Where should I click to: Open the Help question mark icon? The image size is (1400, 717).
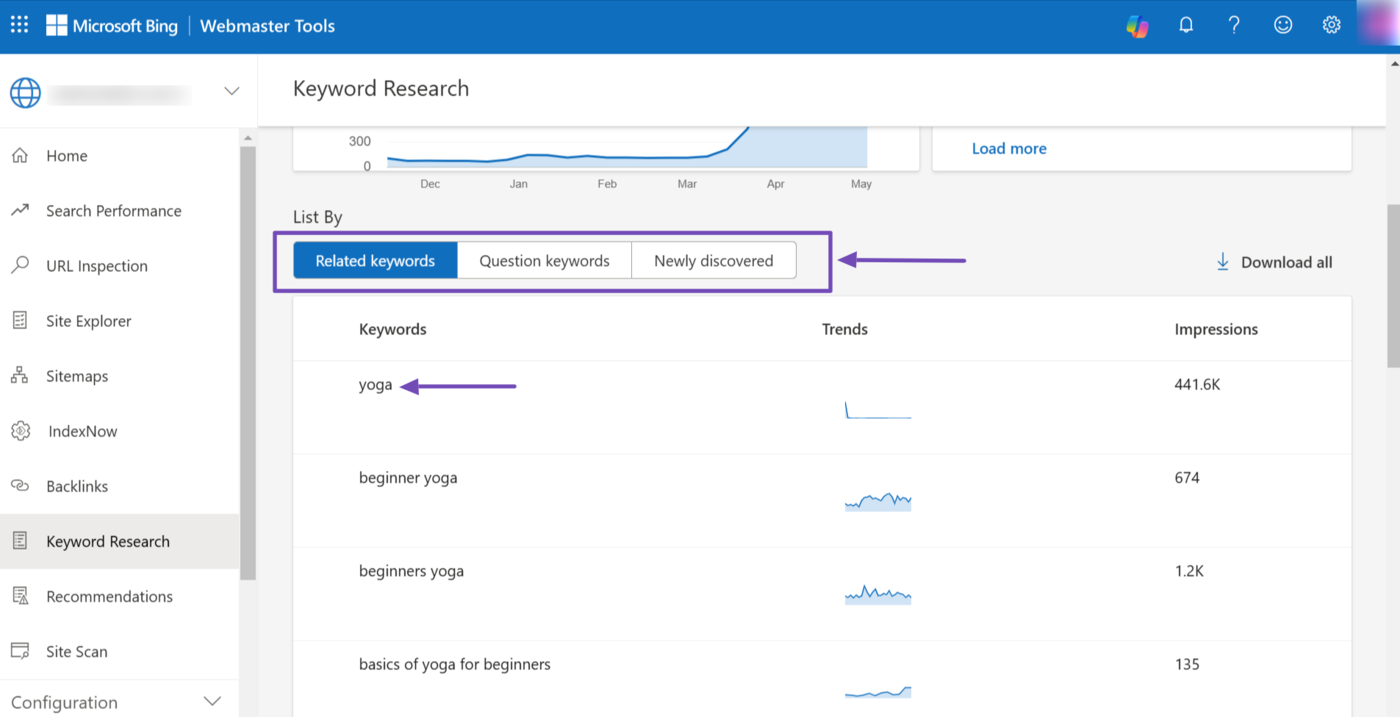(x=1234, y=26)
